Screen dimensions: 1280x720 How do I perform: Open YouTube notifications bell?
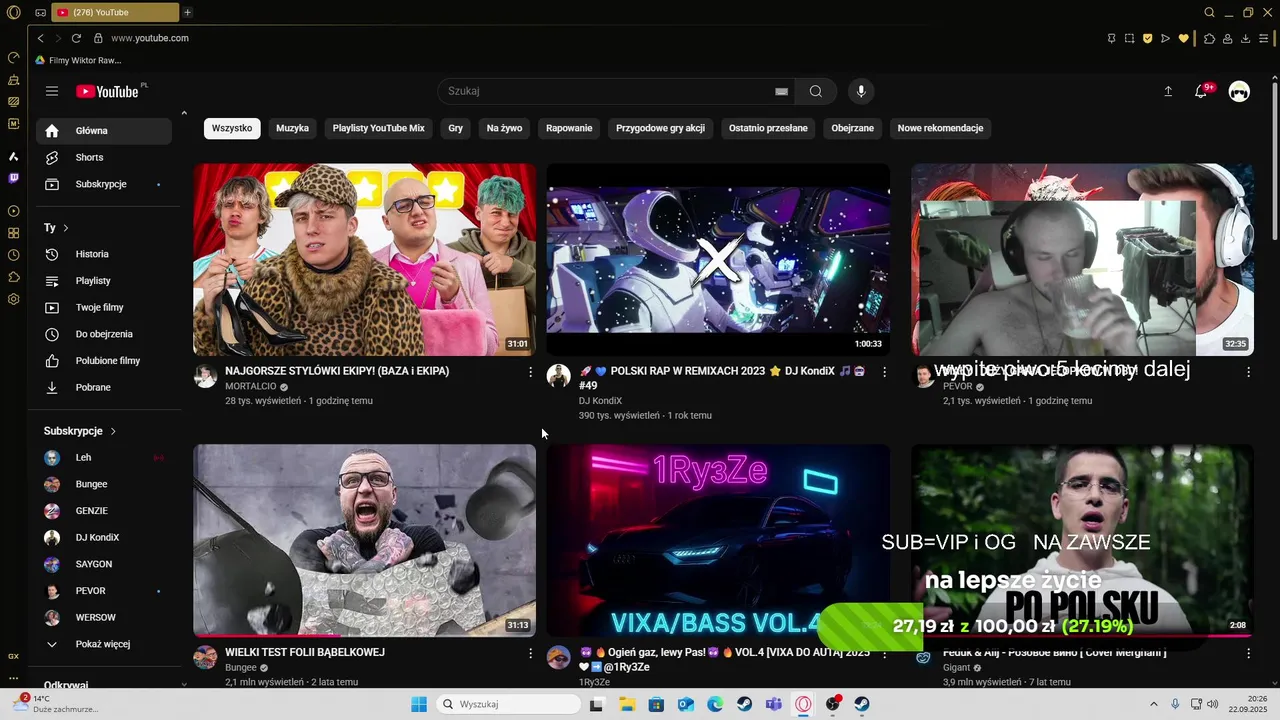[x=1202, y=91]
